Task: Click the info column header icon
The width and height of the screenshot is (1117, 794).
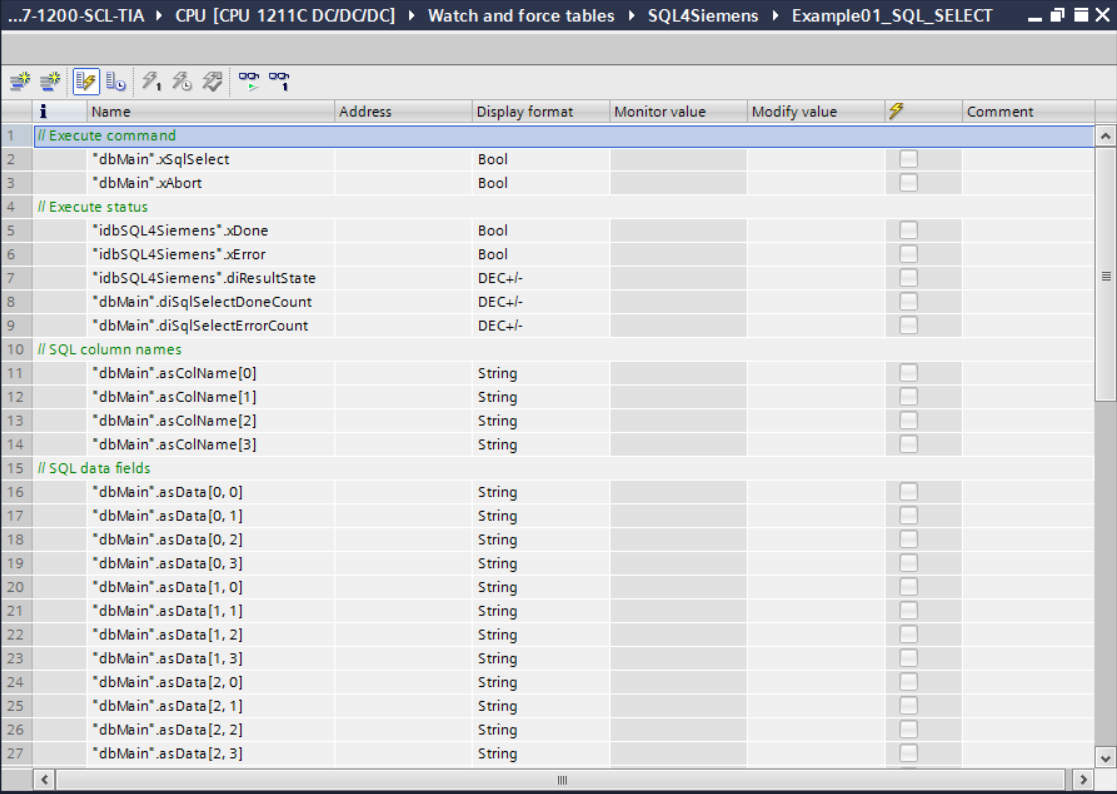Action: (43, 111)
